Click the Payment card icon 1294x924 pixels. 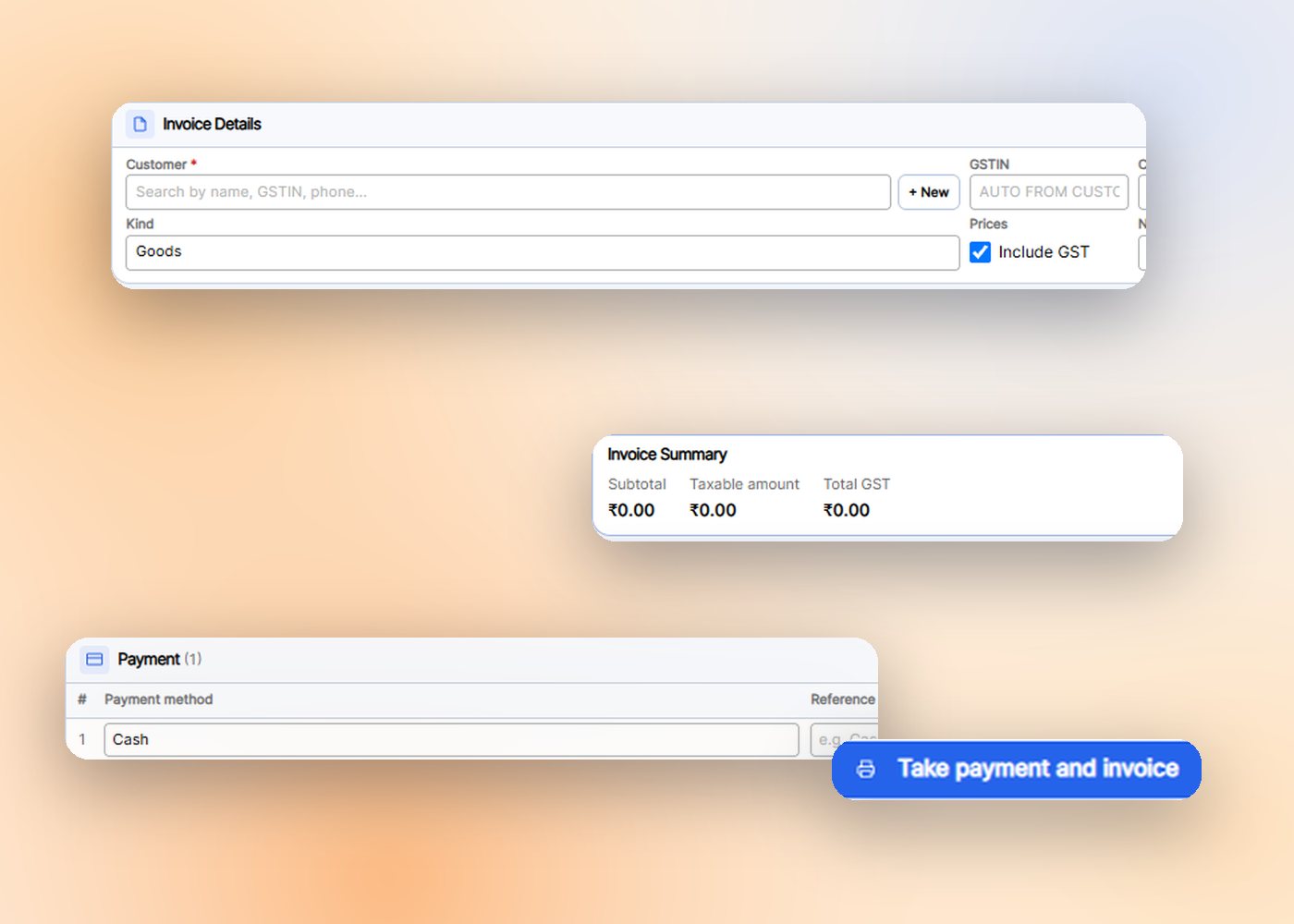94,659
